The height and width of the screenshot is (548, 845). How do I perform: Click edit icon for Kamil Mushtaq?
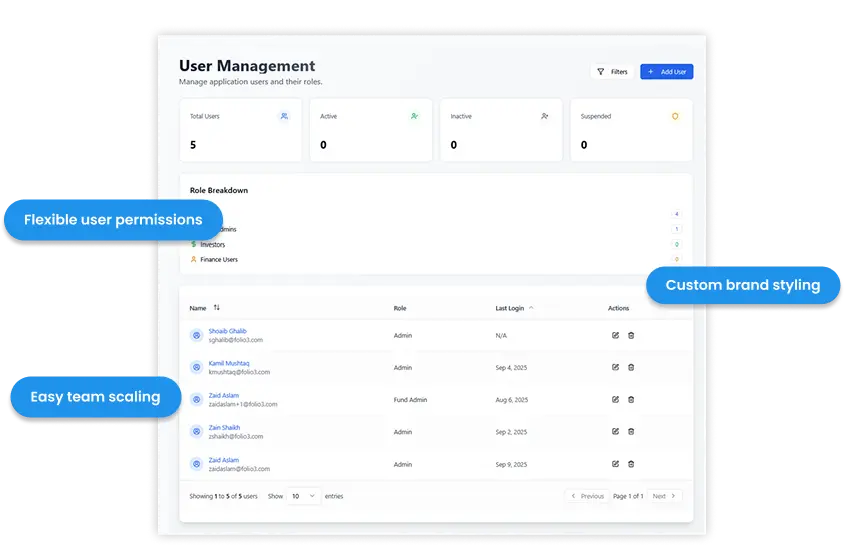click(615, 367)
